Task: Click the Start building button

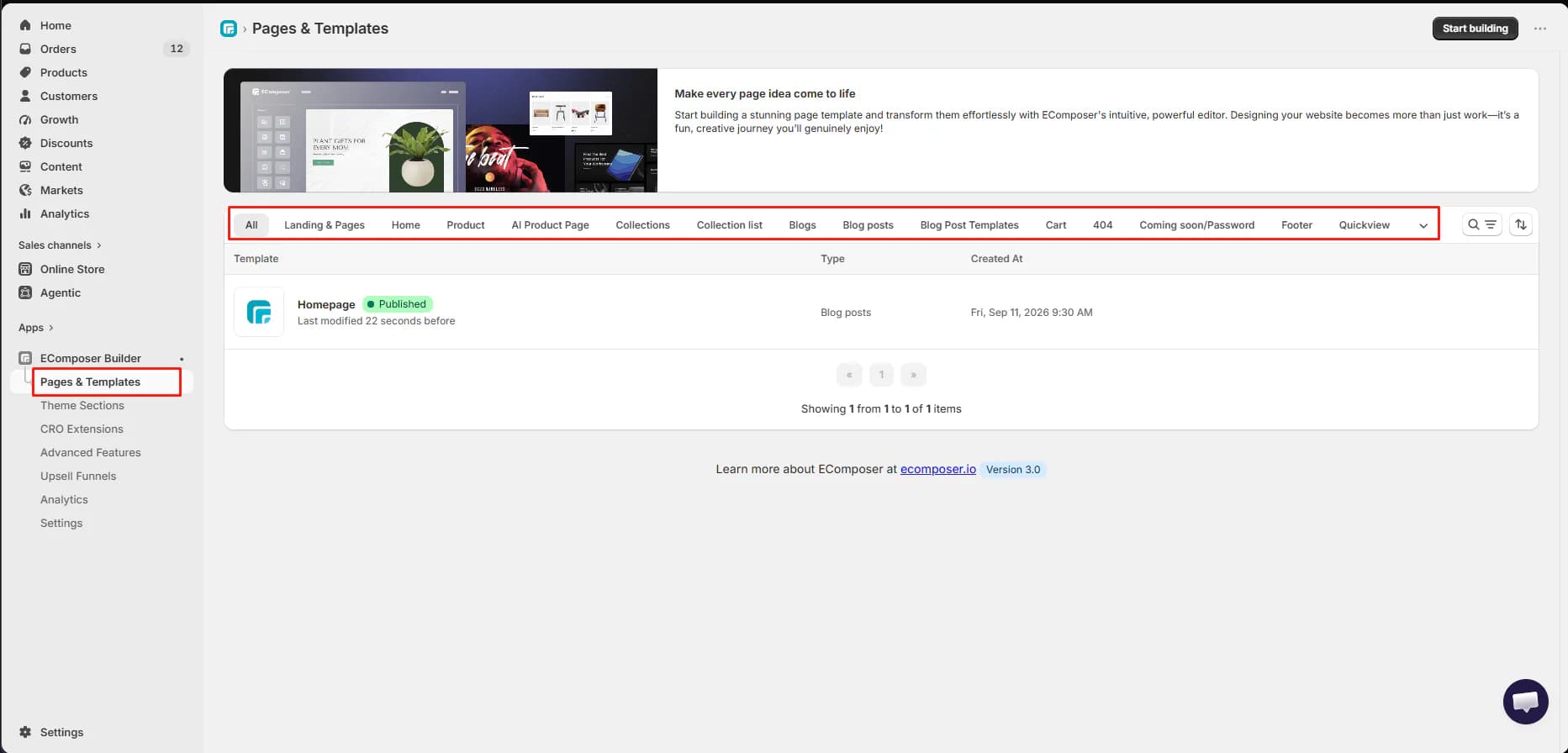Action: click(1476, 29)
